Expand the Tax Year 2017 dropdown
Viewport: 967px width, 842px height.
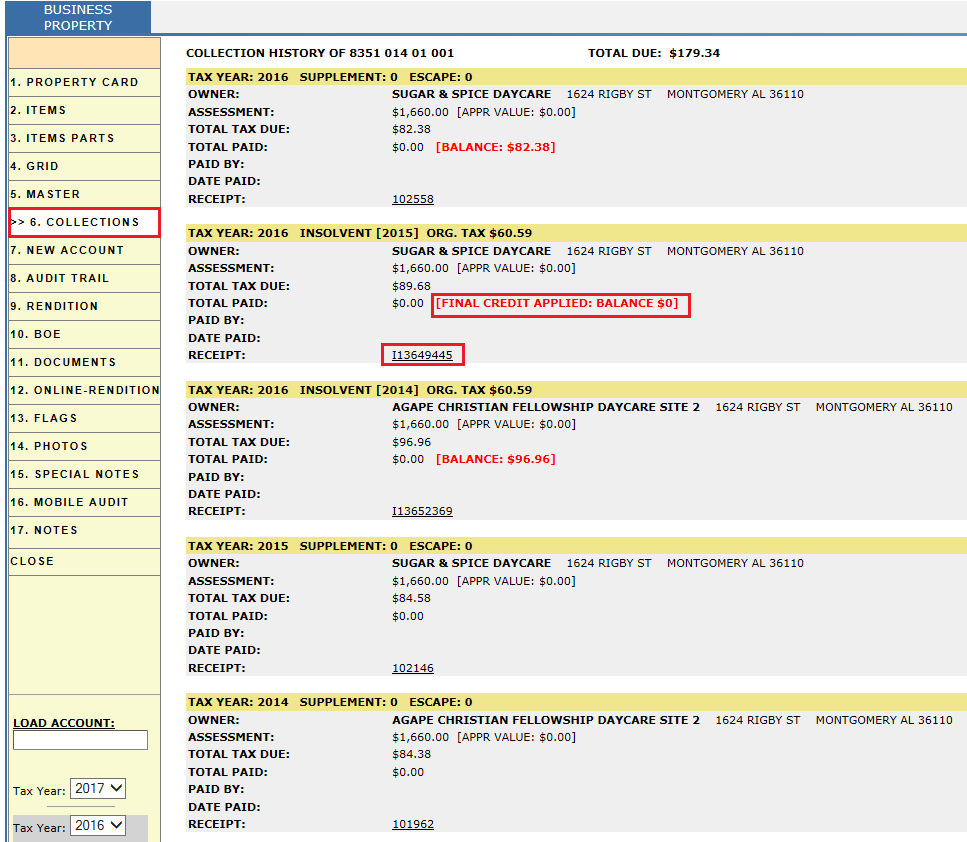tap(98, 788)
